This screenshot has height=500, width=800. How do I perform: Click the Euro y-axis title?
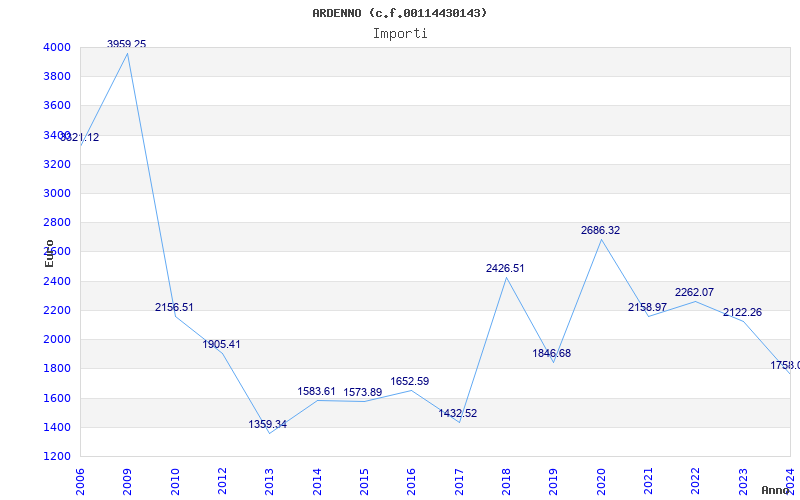point(49,253)
